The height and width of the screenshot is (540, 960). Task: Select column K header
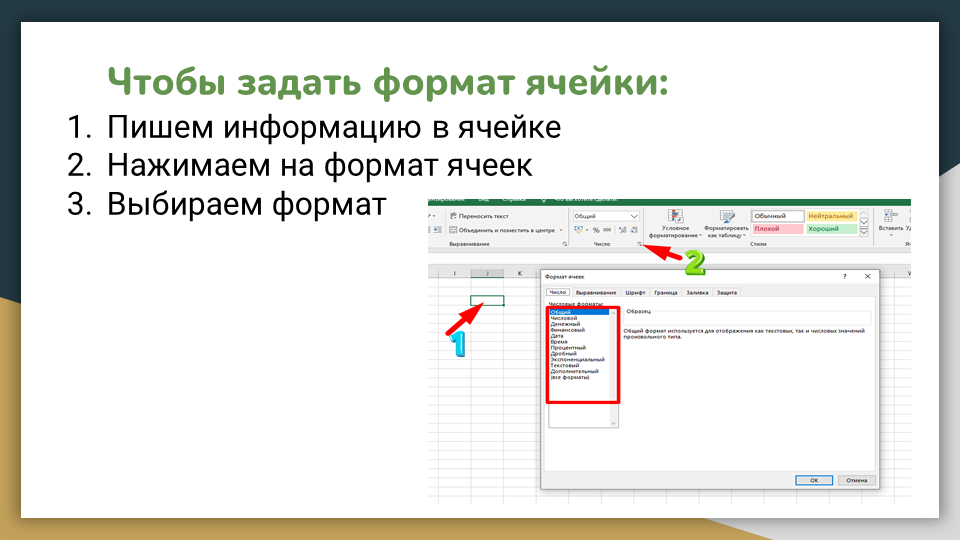tap(520, 273)
